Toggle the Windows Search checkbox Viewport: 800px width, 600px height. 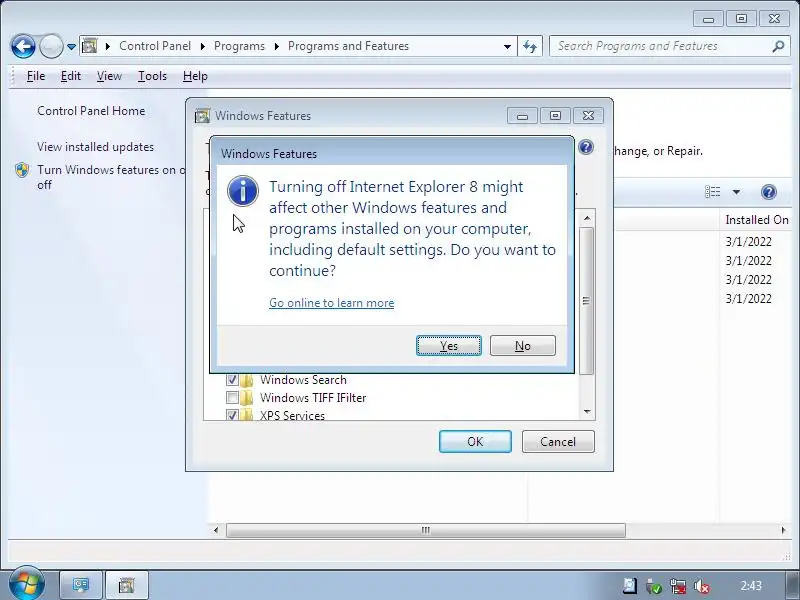(232, 380)
